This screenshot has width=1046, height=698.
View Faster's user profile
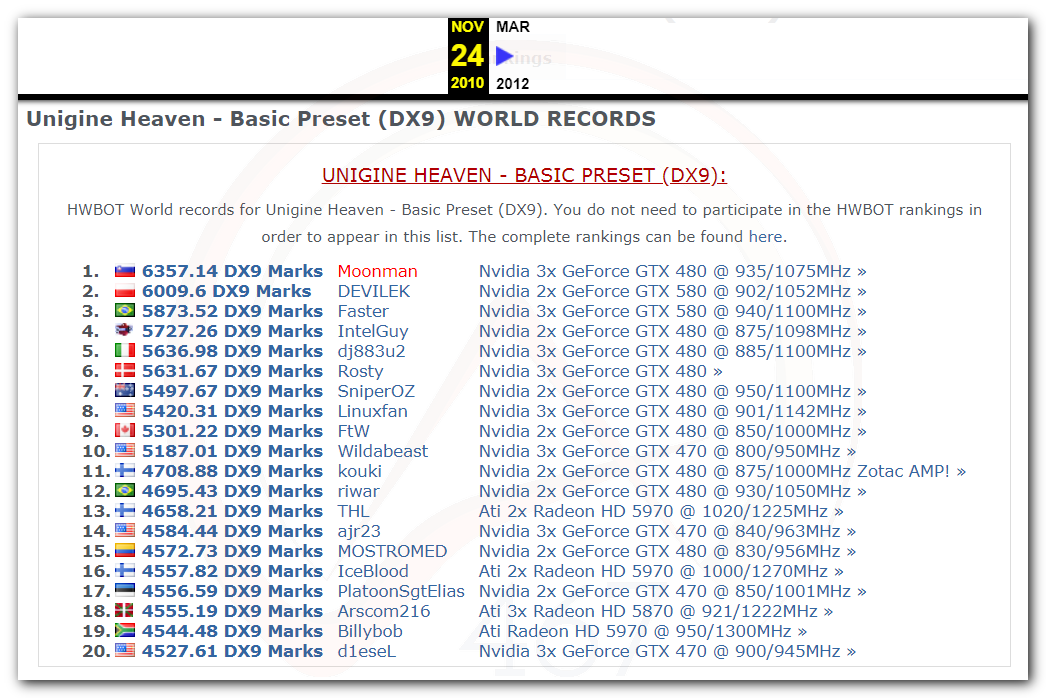[x=363, y=312]
